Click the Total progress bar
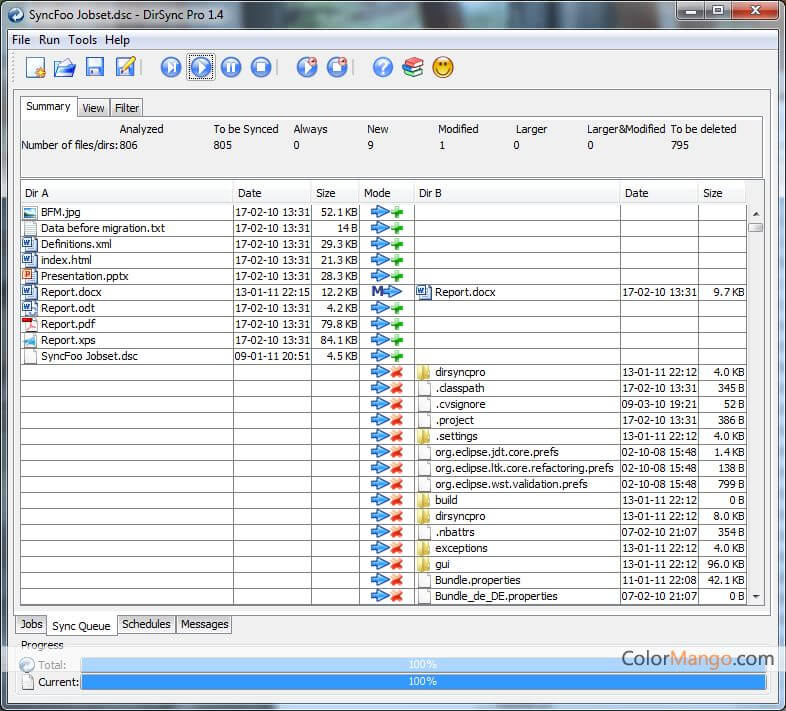786x711 pixels. [423, 665]
